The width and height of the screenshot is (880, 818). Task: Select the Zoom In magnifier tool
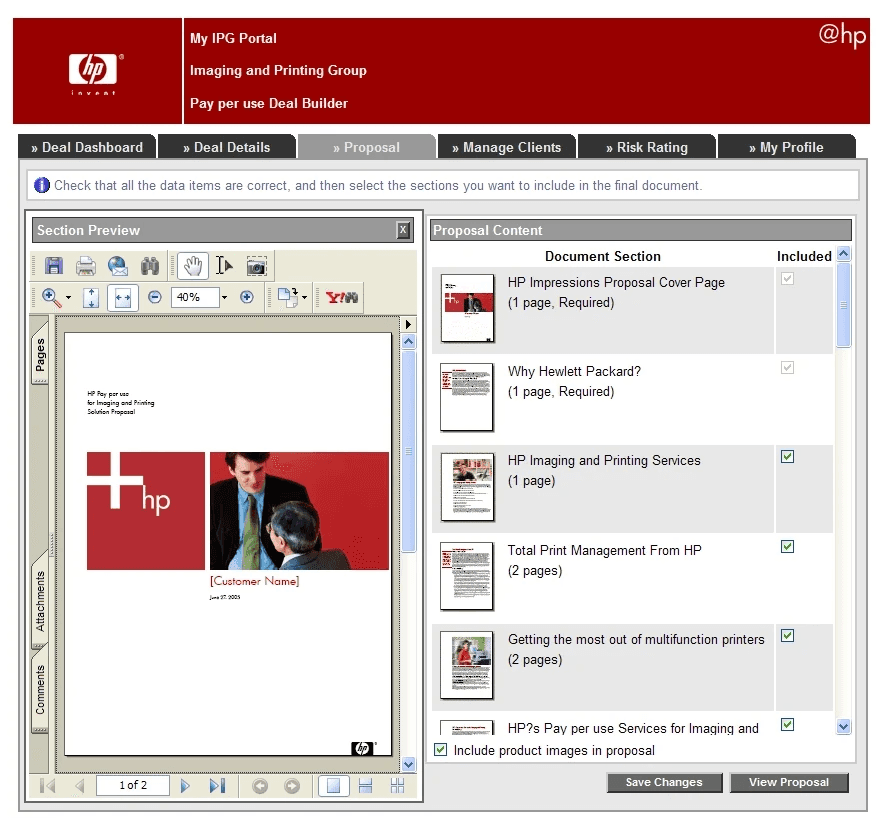pyautogui.click(x=52, y=297)
